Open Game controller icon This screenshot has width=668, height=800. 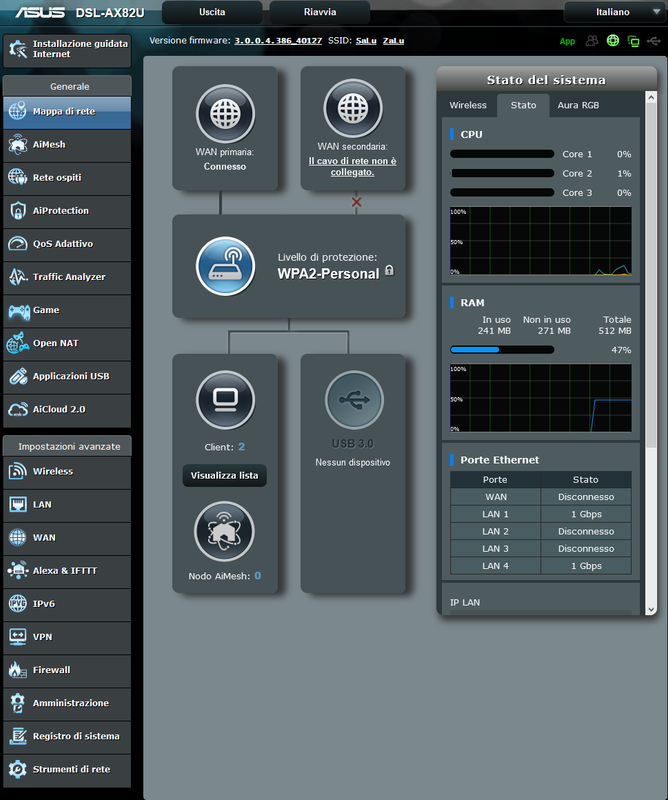[18, 311]
